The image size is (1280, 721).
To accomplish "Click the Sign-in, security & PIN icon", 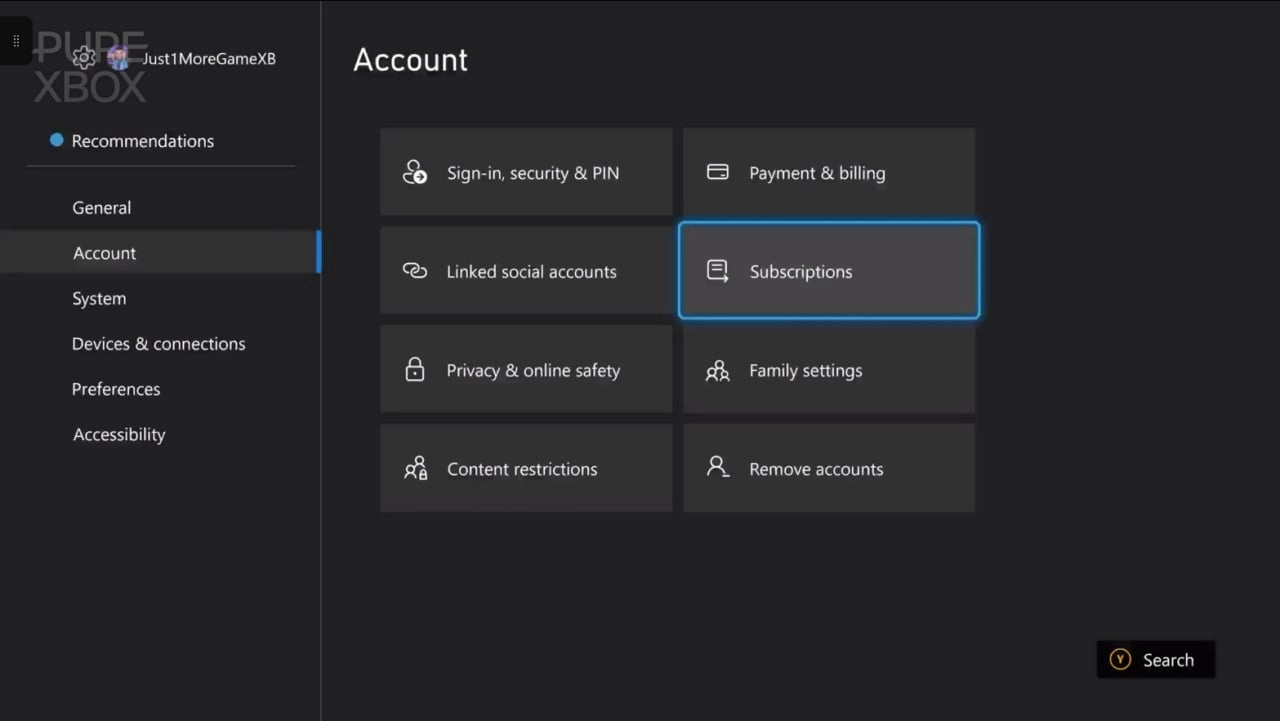I will 415,172.
